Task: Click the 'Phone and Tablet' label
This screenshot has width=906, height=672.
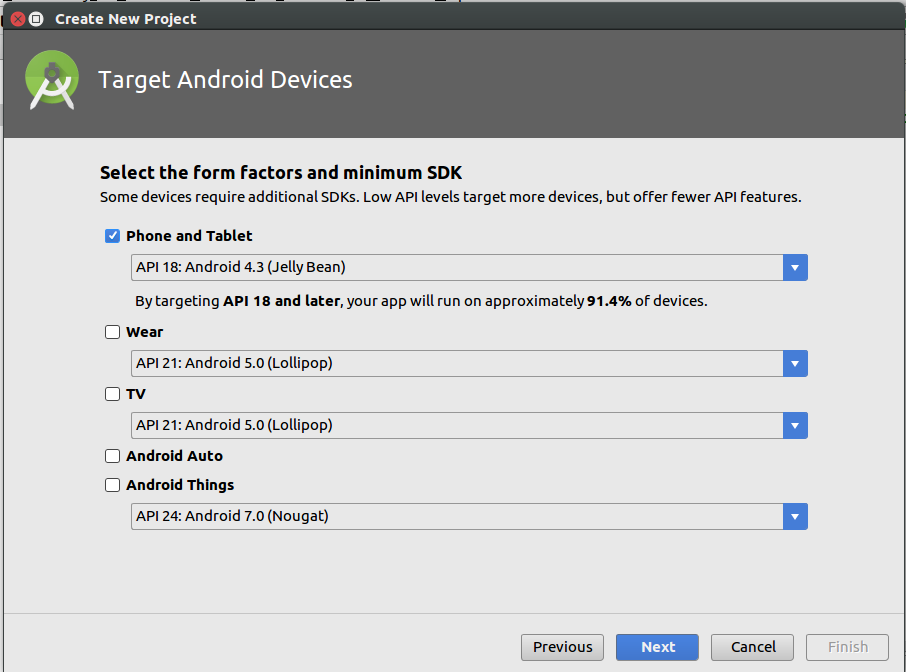Action: click(x=189, y=236)
